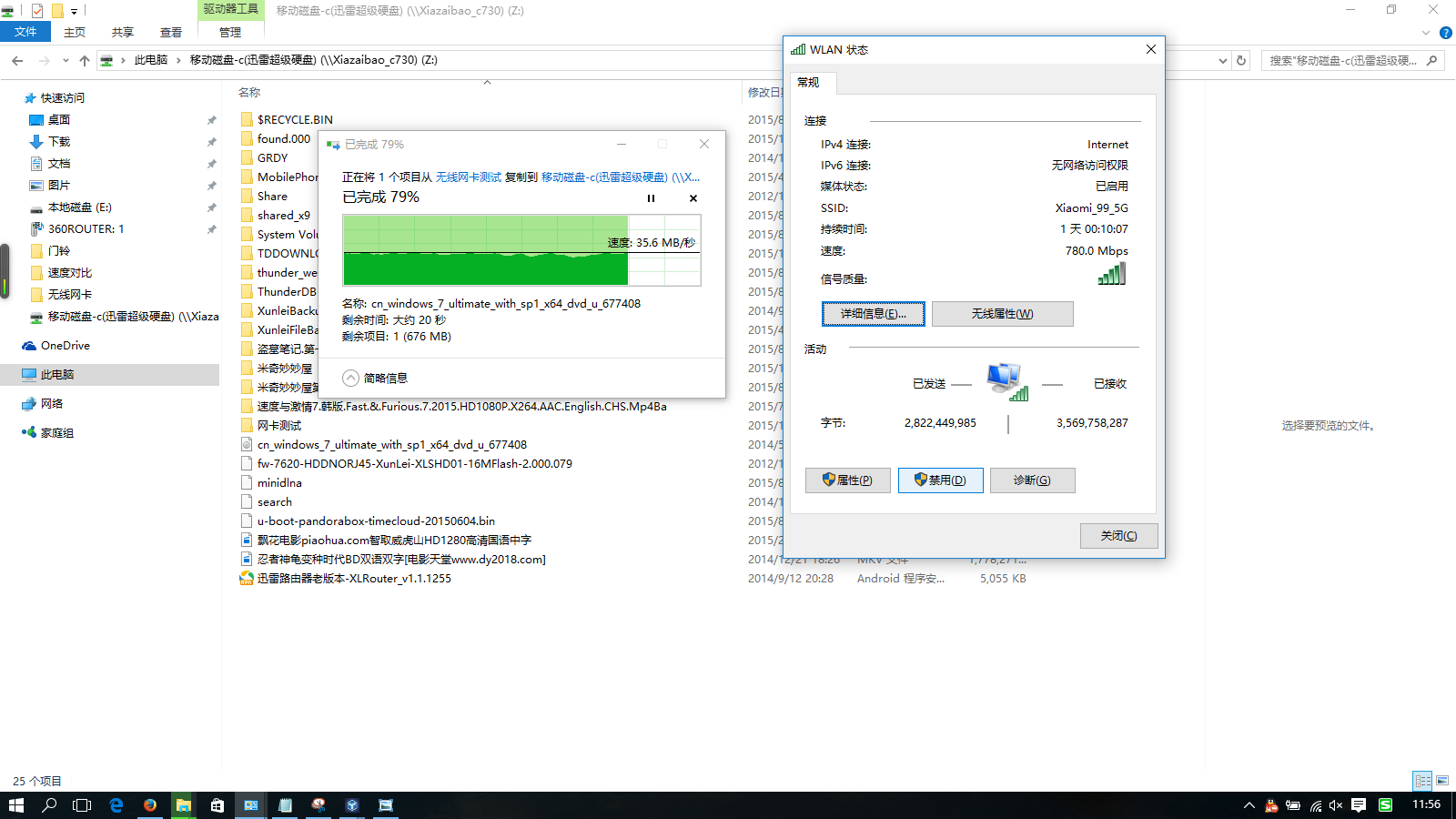Open the Wi-Fi network tray icon
1456x819 pixels.
coord(1316,805)
